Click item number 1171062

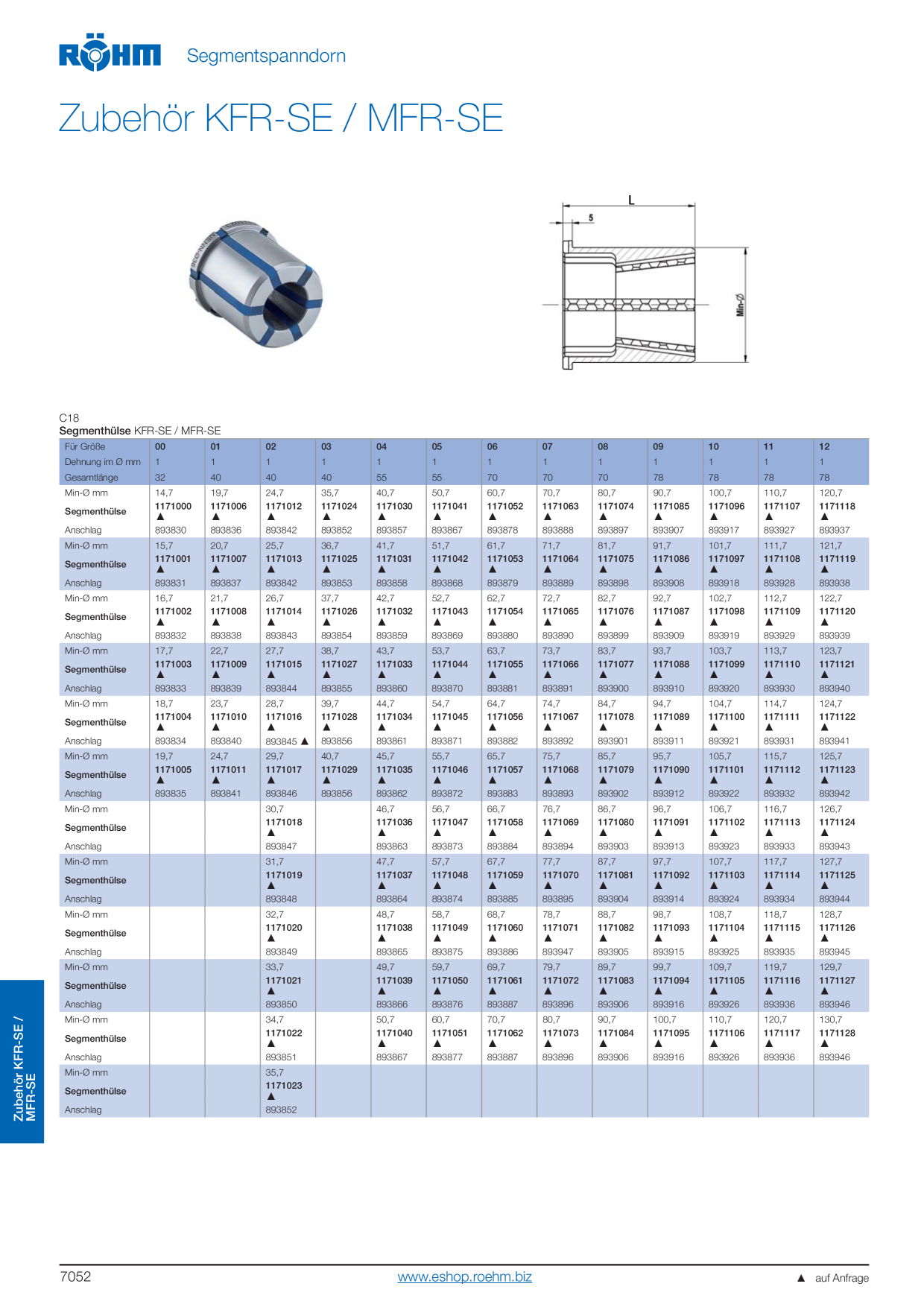(505, 1033)
